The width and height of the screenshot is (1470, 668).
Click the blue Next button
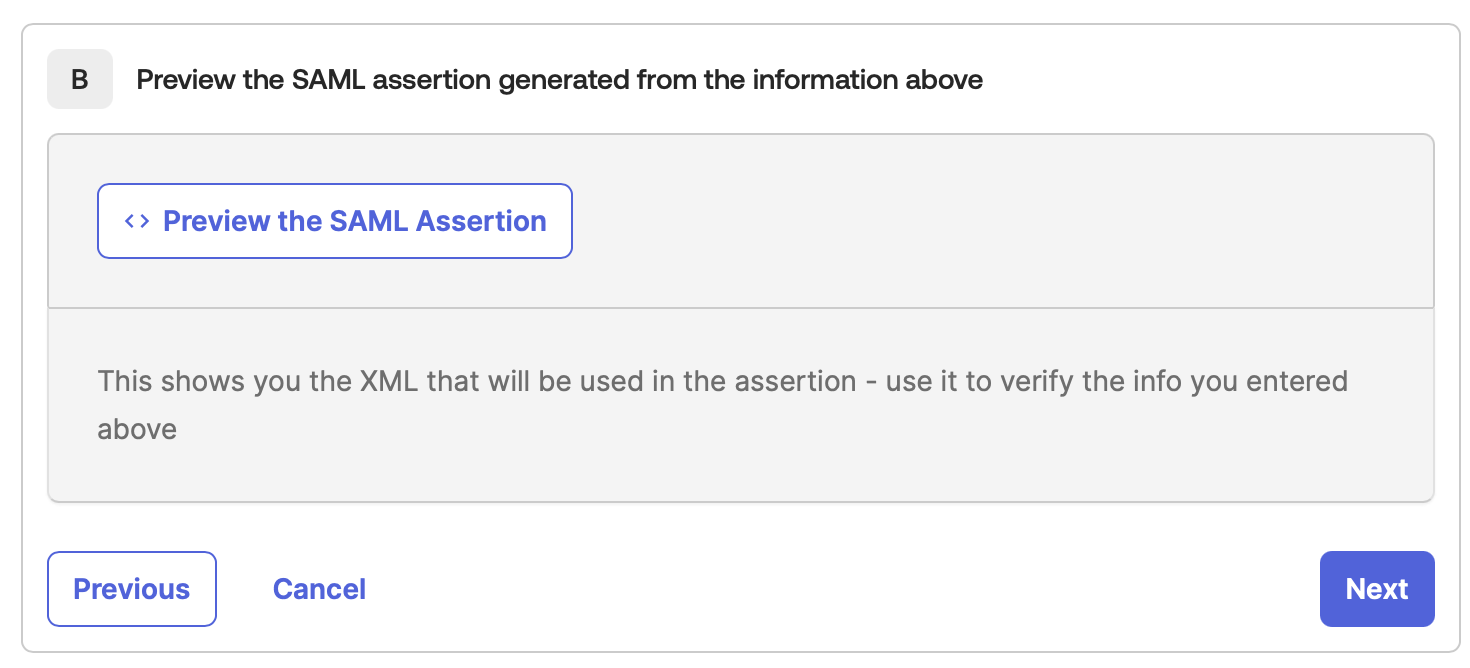click(1376, 589)
